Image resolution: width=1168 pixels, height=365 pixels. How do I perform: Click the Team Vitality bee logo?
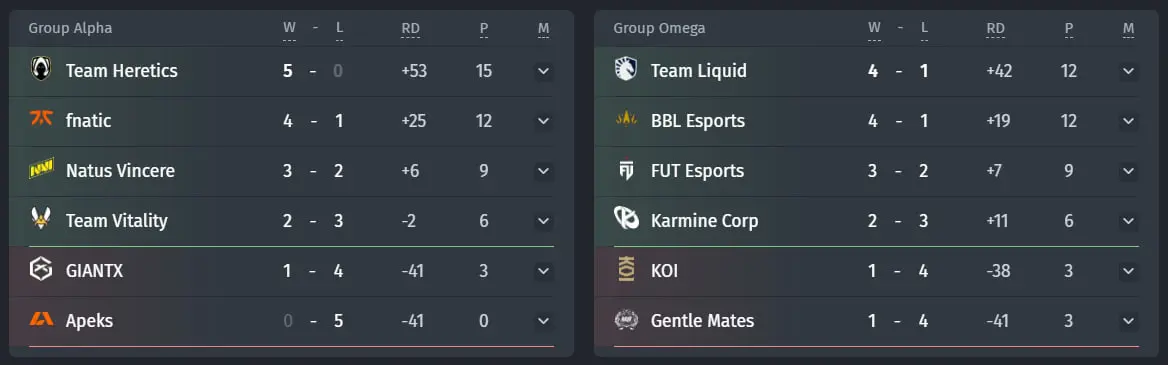pyautogui.click(x=41, y=219)
